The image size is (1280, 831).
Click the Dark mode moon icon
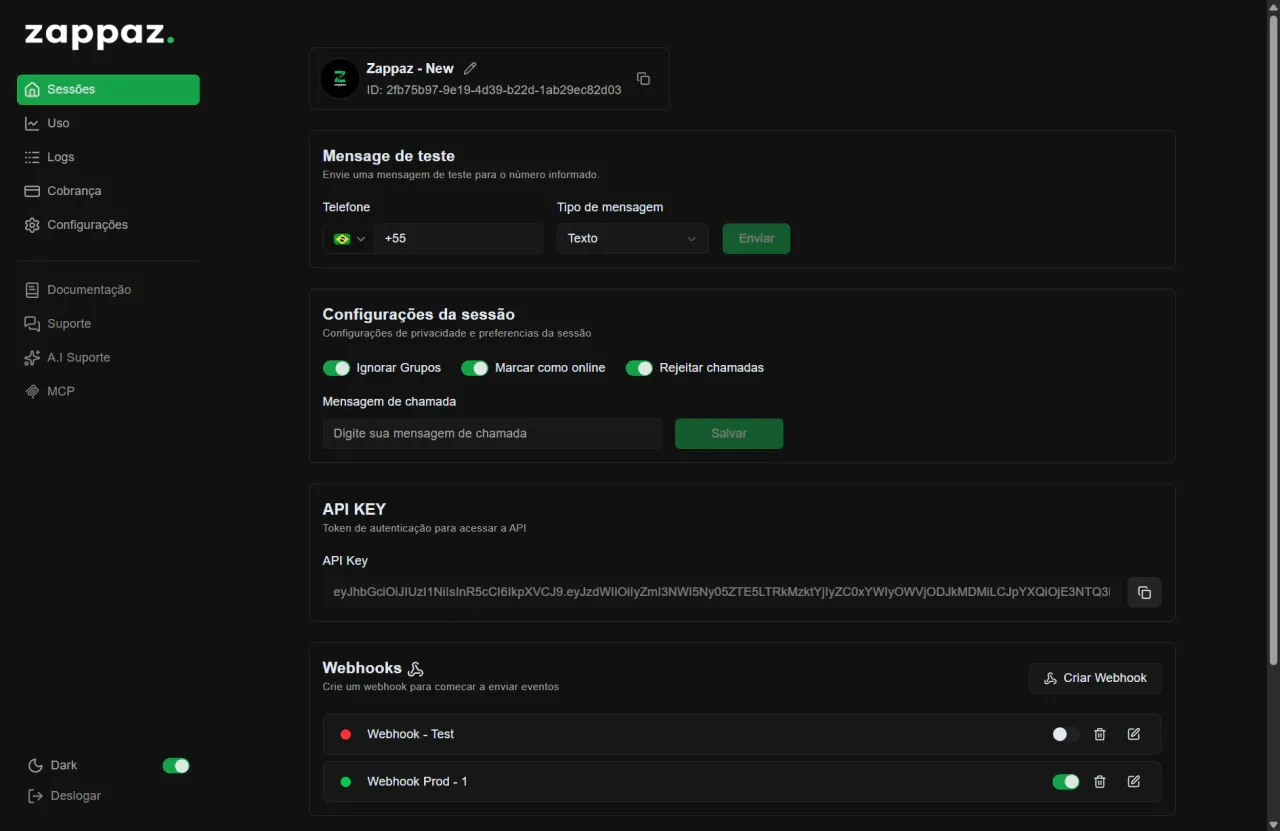[36, 765]
